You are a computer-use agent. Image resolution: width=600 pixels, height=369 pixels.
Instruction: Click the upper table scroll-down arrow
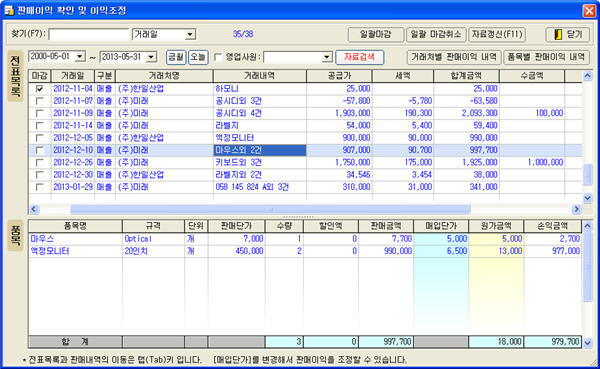click(x=587, y=198)
